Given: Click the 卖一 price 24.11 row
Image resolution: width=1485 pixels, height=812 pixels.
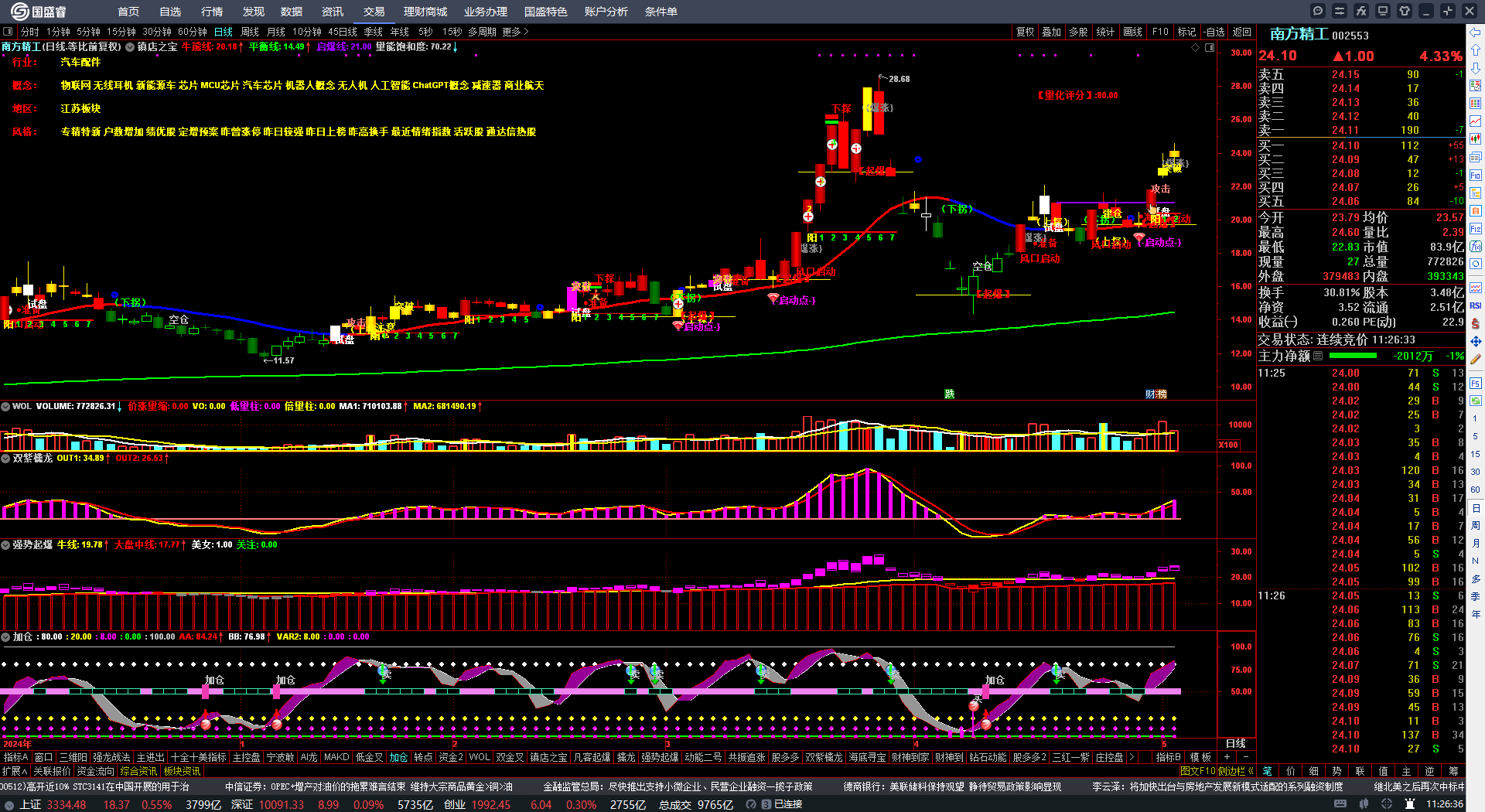Looking at the screenshot, I should coord(1360,130).
